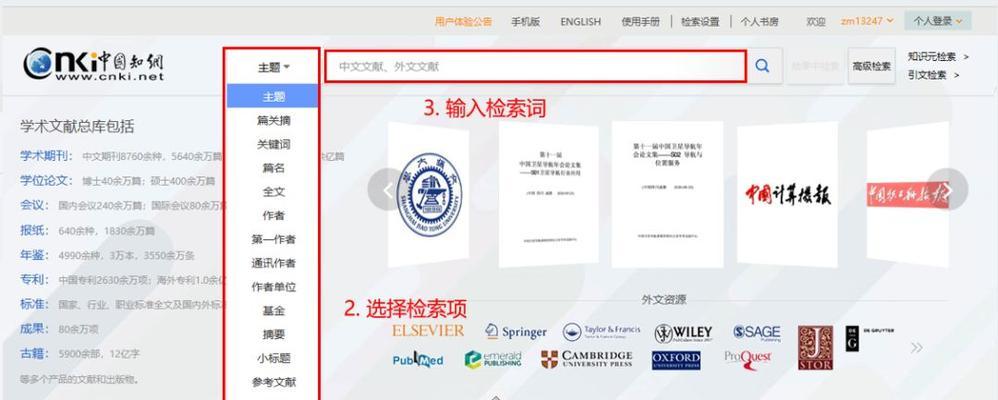Open 报纸 category link
998x400 pixels.
(34, 230)
